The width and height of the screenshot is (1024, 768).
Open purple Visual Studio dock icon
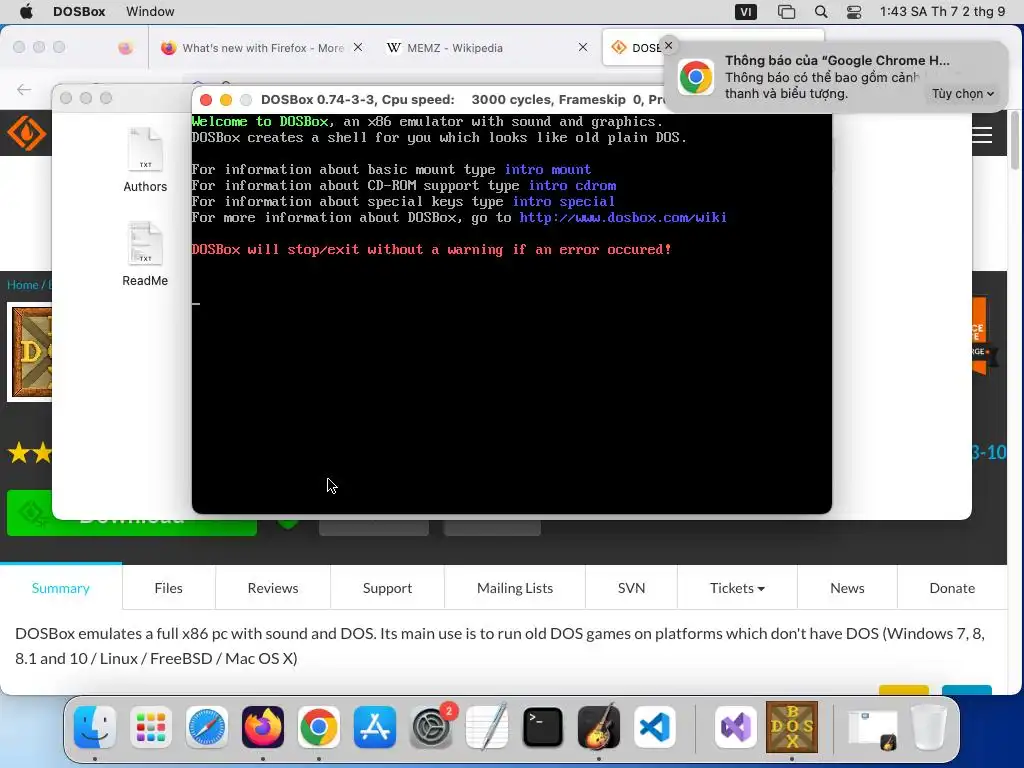(736, 727)
